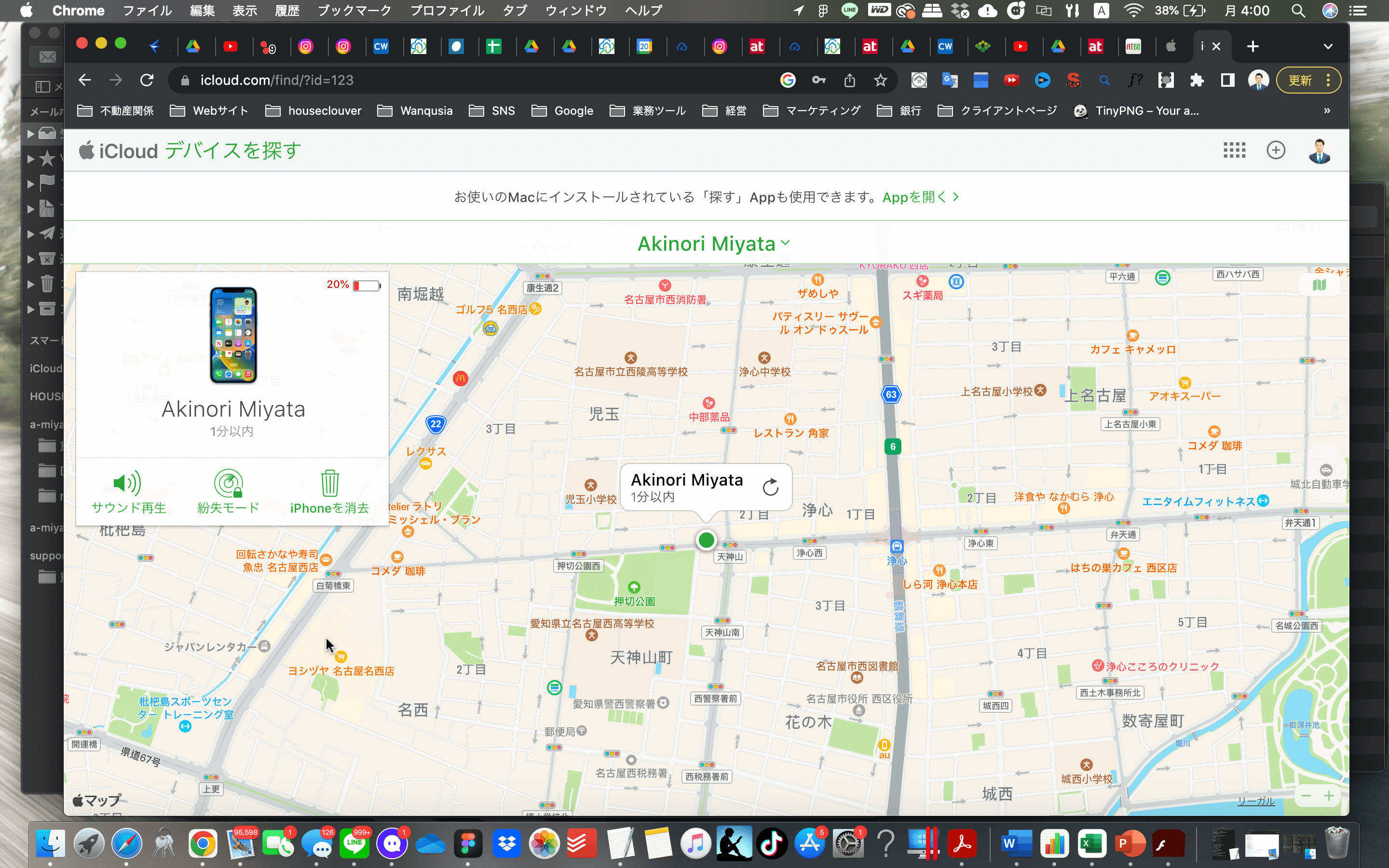The image size is (1389, 868).
Task: Toggle Mail window sidebar icon
Action: coord(43,87)
